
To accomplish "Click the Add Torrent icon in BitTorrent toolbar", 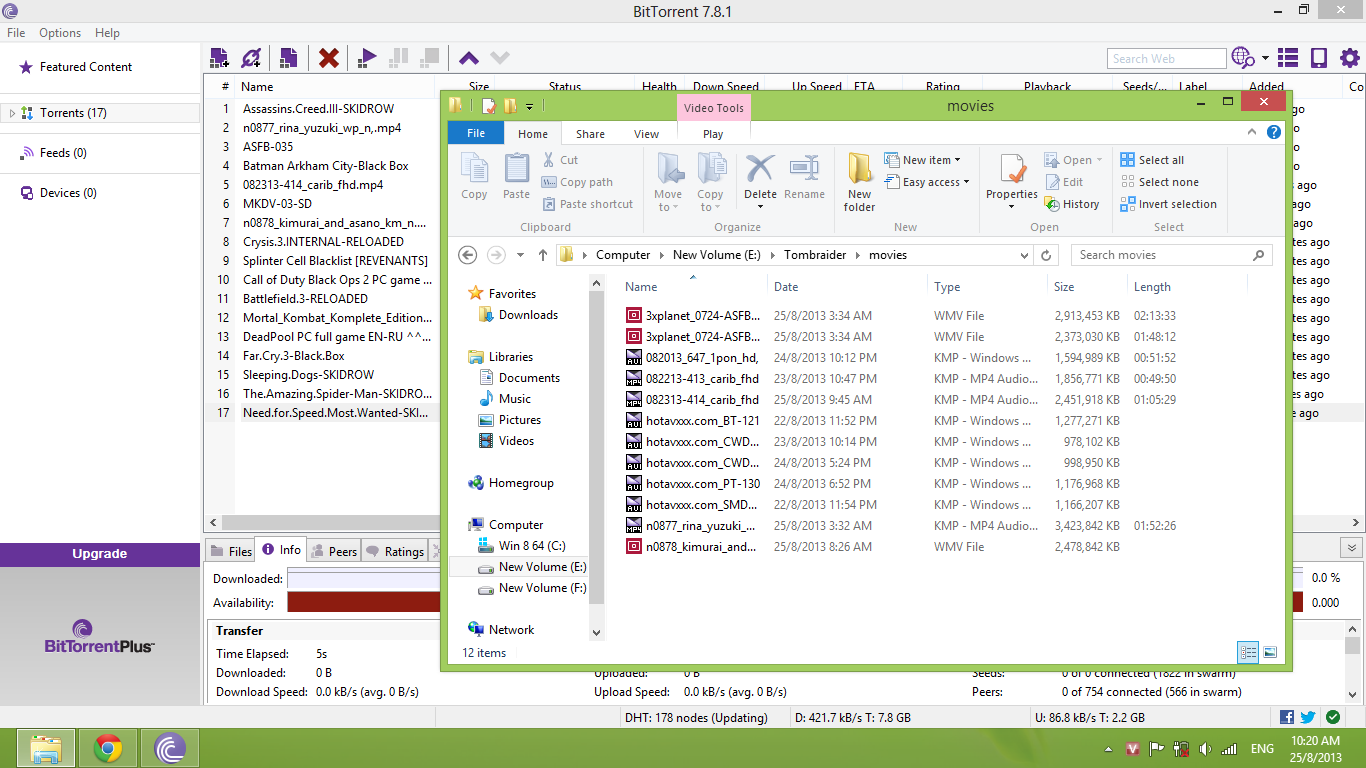I will tap(219, 58).
